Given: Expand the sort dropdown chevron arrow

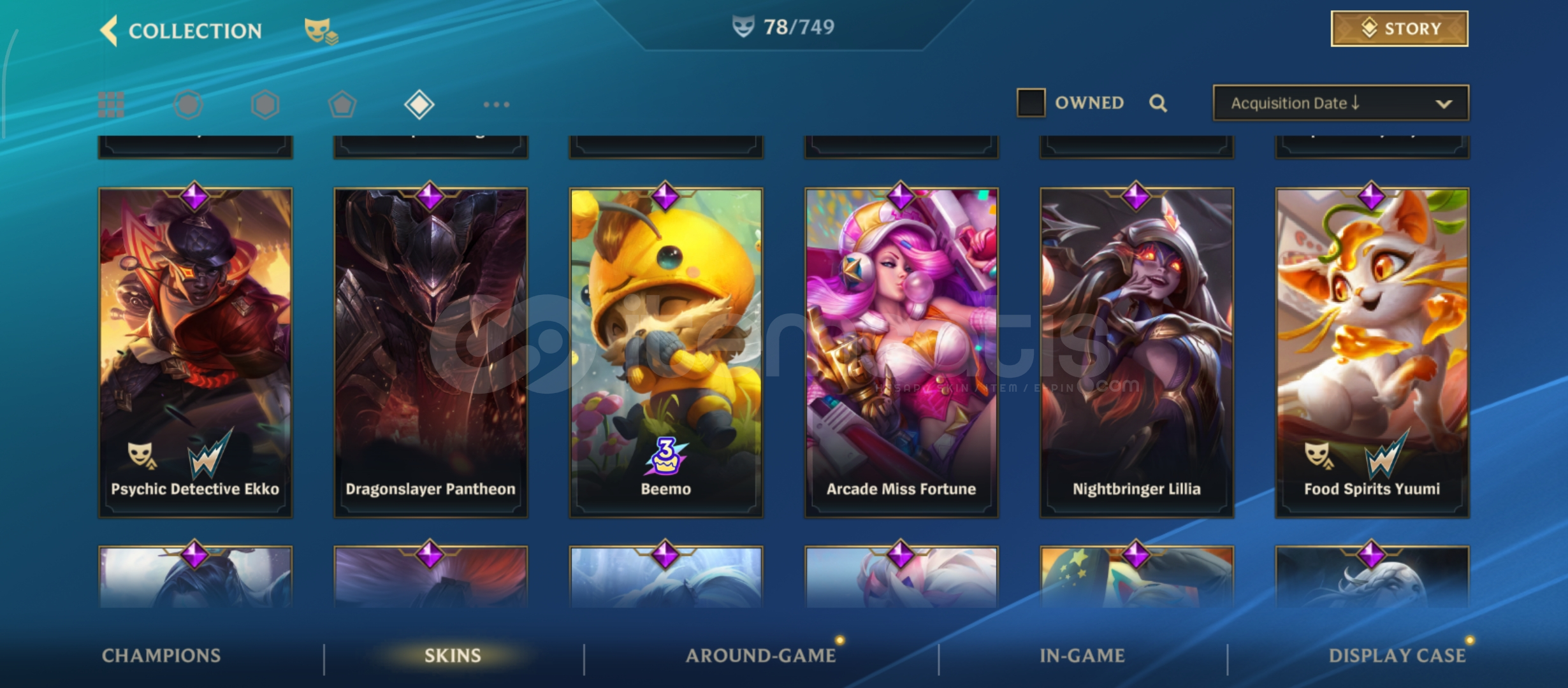Looking at the screenshot, I should [x=1444, y=104].
